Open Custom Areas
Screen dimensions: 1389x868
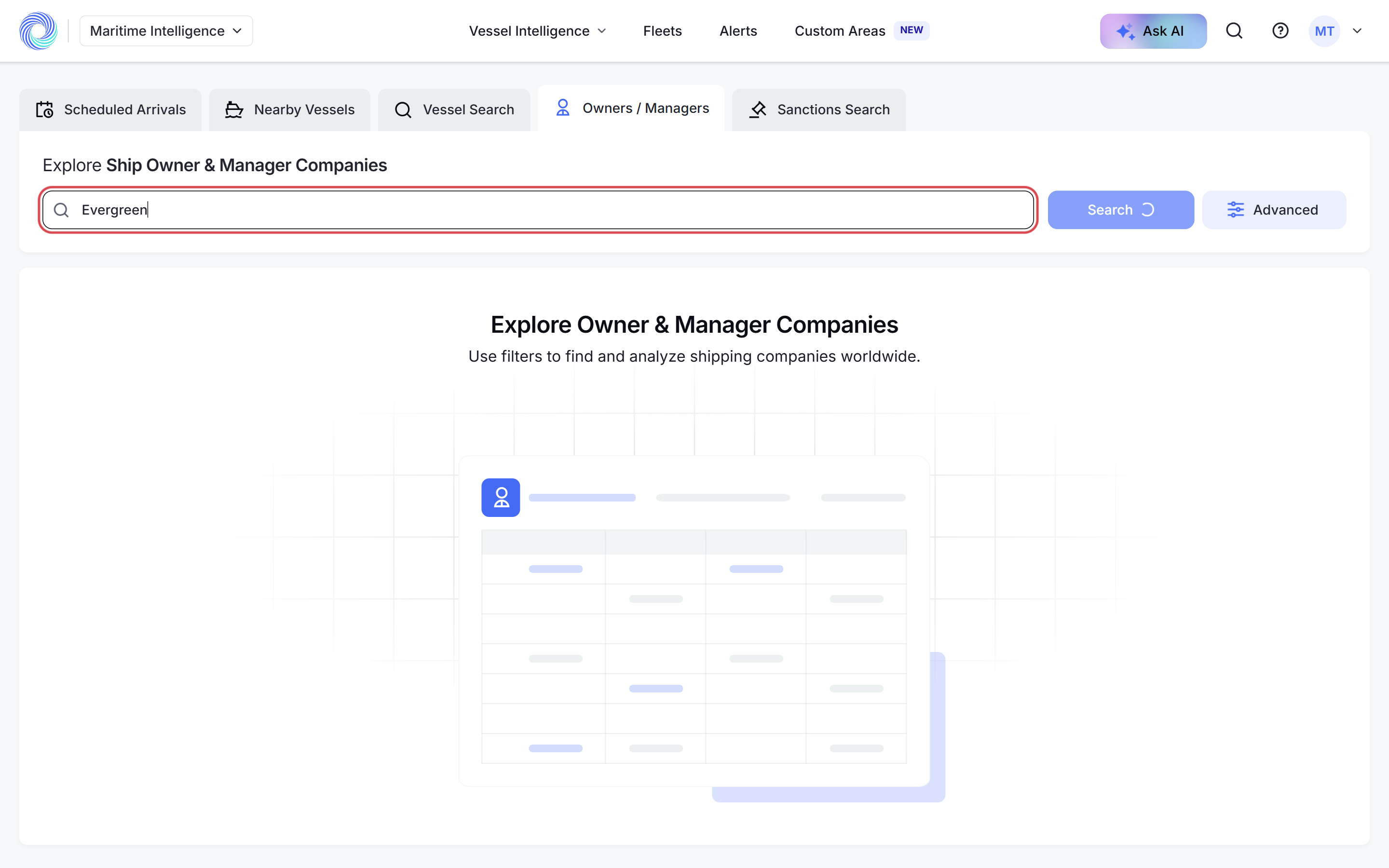840,31
